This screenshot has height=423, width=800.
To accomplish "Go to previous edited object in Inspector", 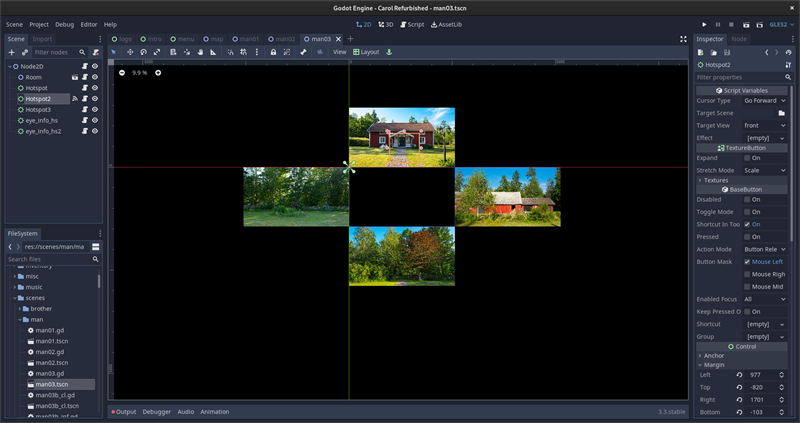I will (x=766, y=53).
